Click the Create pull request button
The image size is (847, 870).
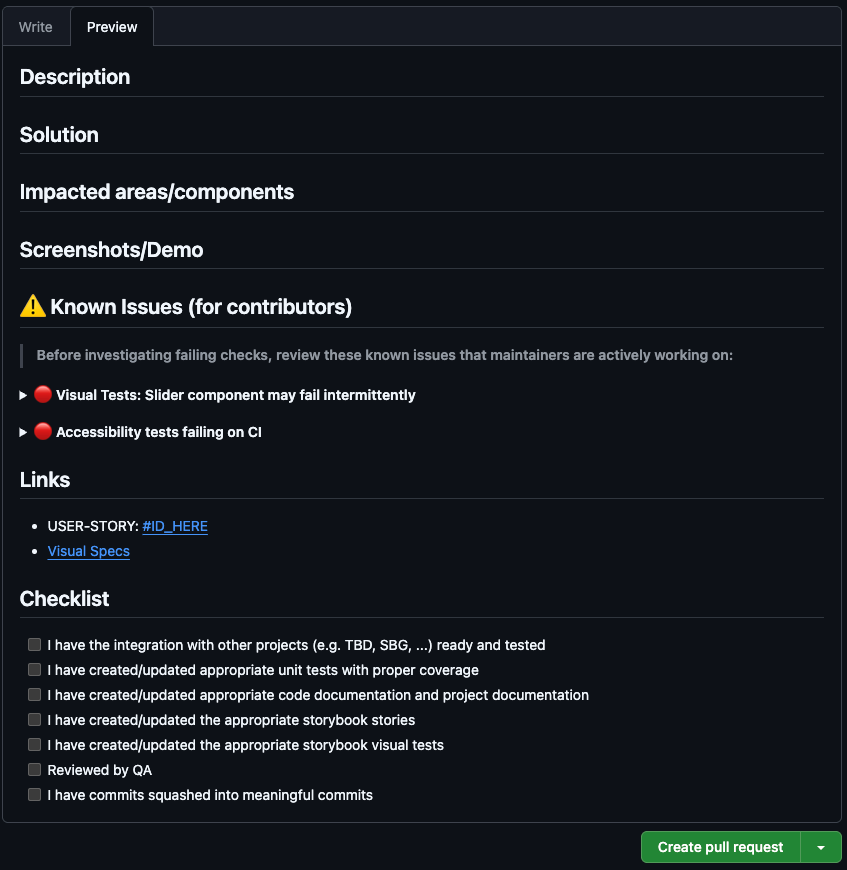(x=721, y=847)
